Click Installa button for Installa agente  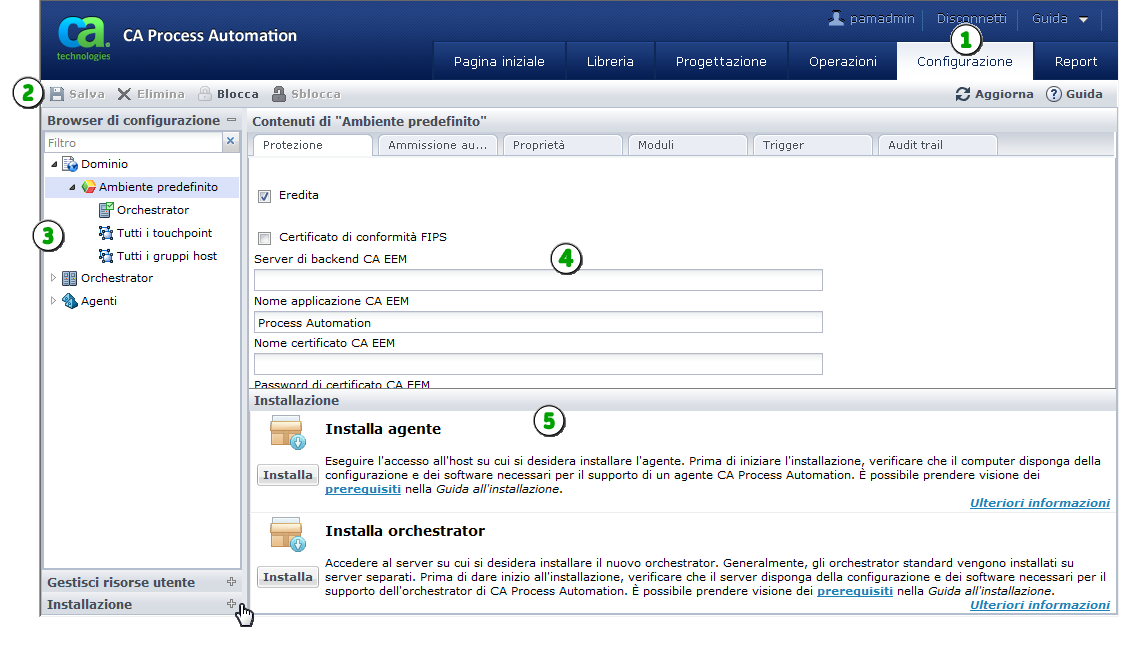point(288,475)
